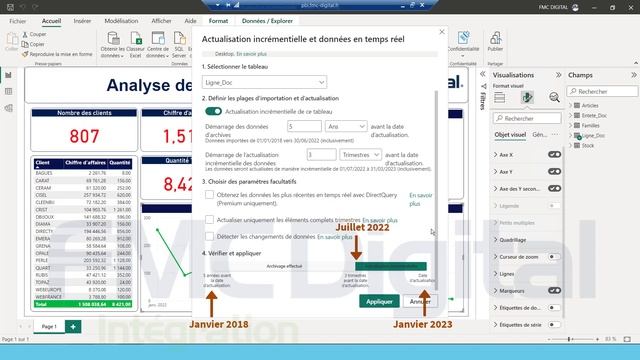
Task: Turn off the incremental refresh toggle
Action: (x=213, y=111)
